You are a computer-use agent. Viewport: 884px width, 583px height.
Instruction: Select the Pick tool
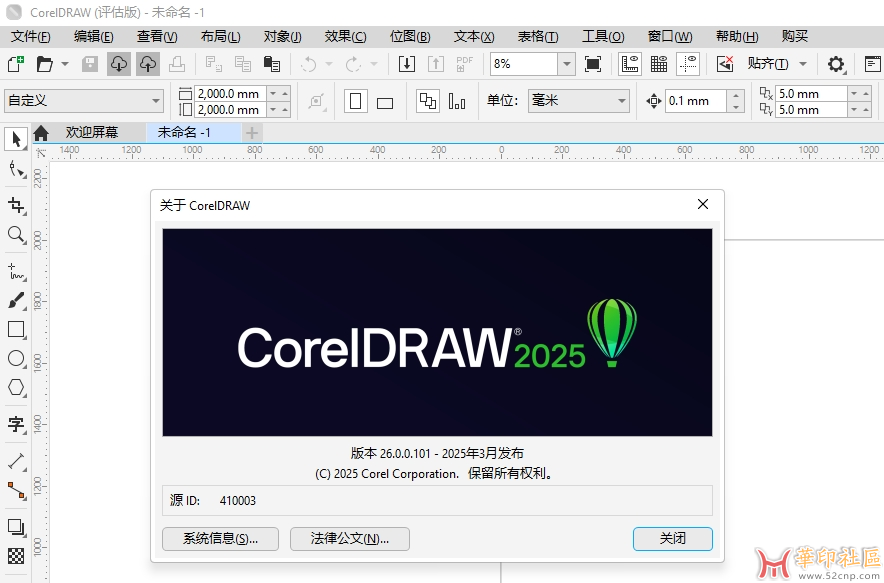[x=16, y=139]
